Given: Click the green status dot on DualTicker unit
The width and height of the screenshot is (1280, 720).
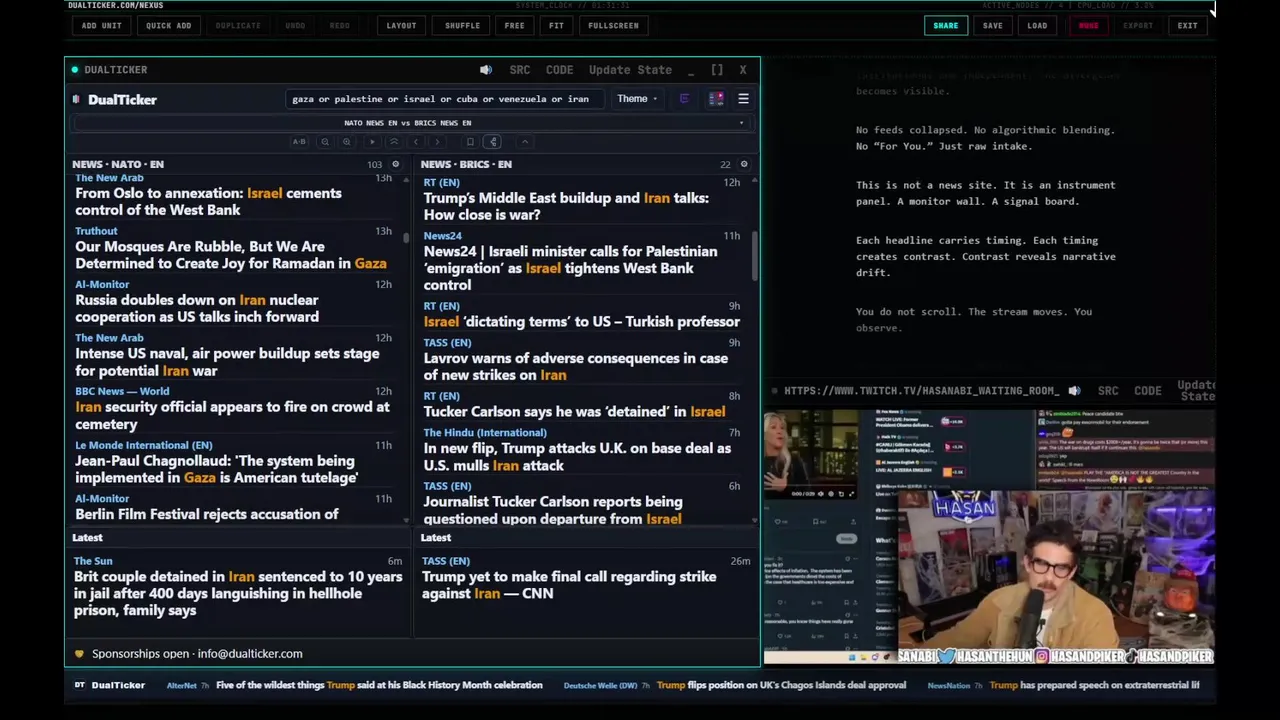Looking at the screenshot, I should point(75,70).
